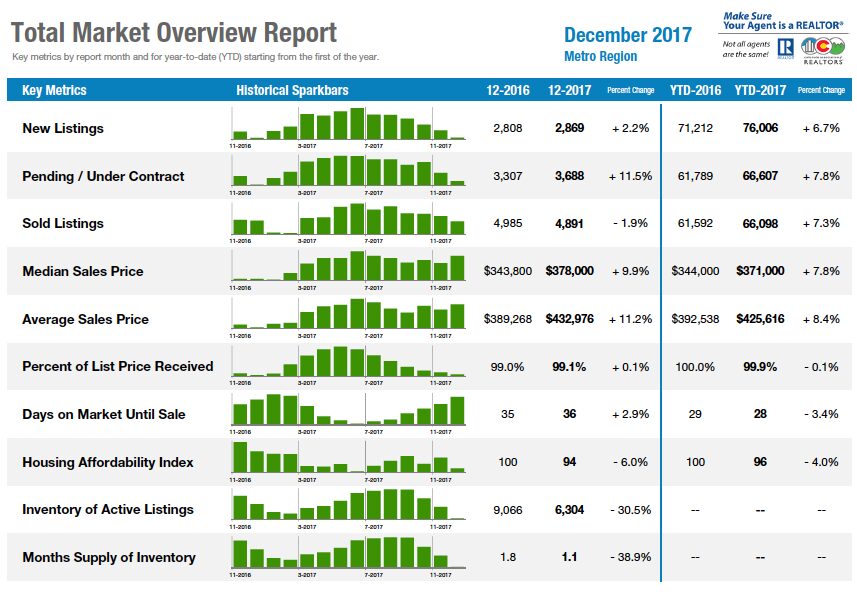Click the Key Metrics column header
Image resolution: width=857 pixels, height=592 pixels.
[54, 90]
